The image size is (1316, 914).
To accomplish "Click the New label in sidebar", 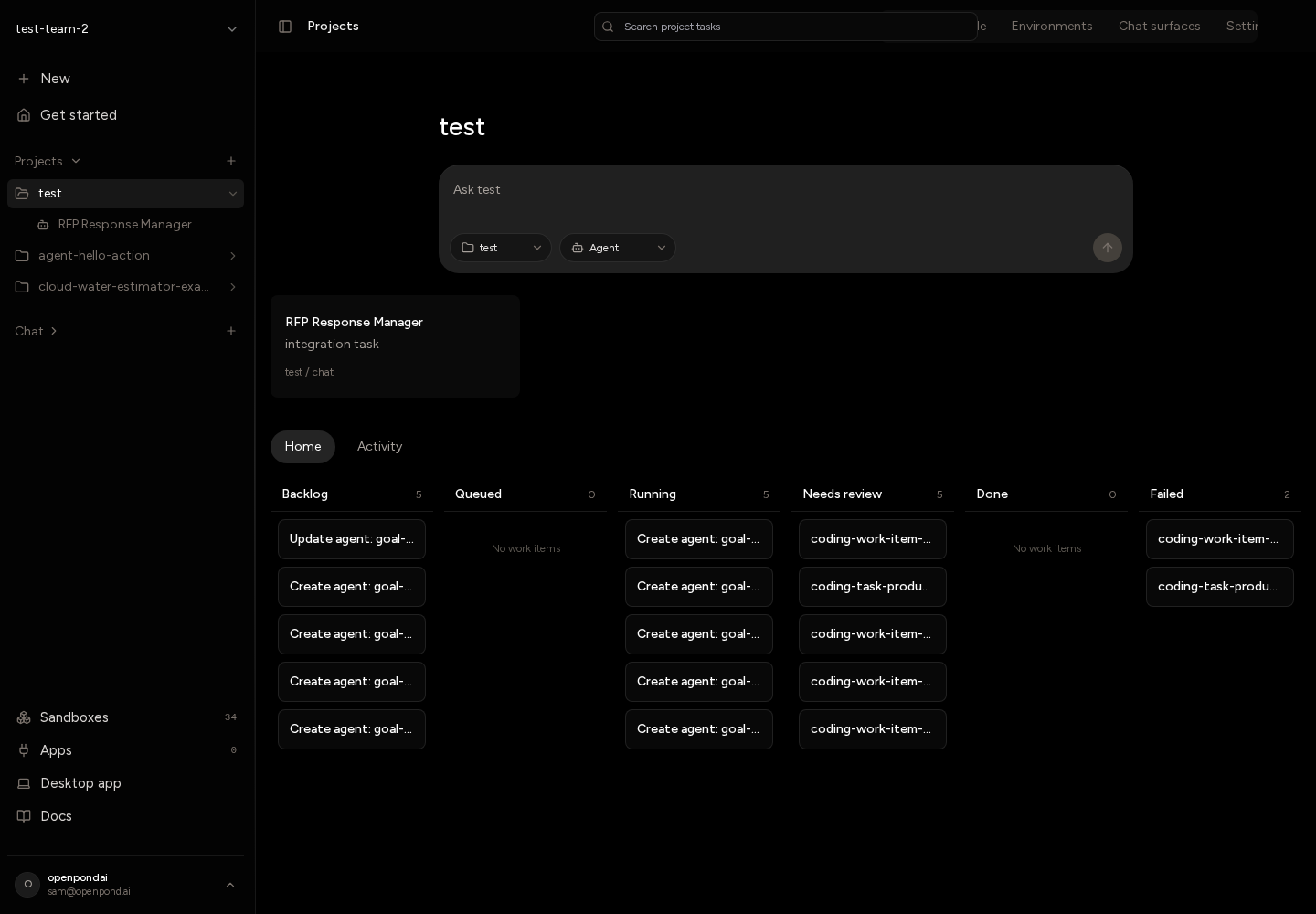I will (55, 79).
